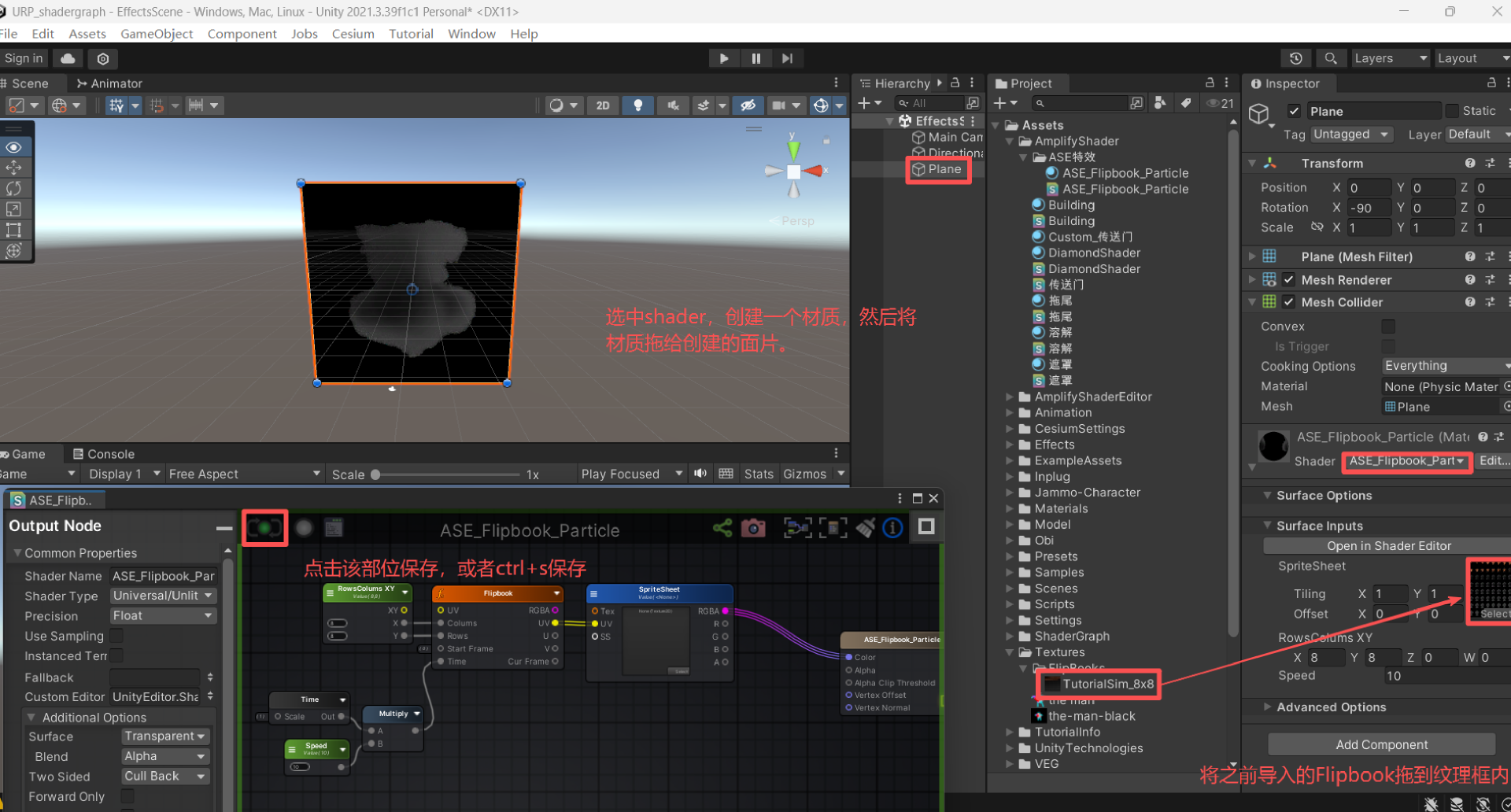This screenshot has height=812, width=1511.
Task: Open Cooking Options Everything dropdown
Action: pyautogui.click(x=1446, y=366)
